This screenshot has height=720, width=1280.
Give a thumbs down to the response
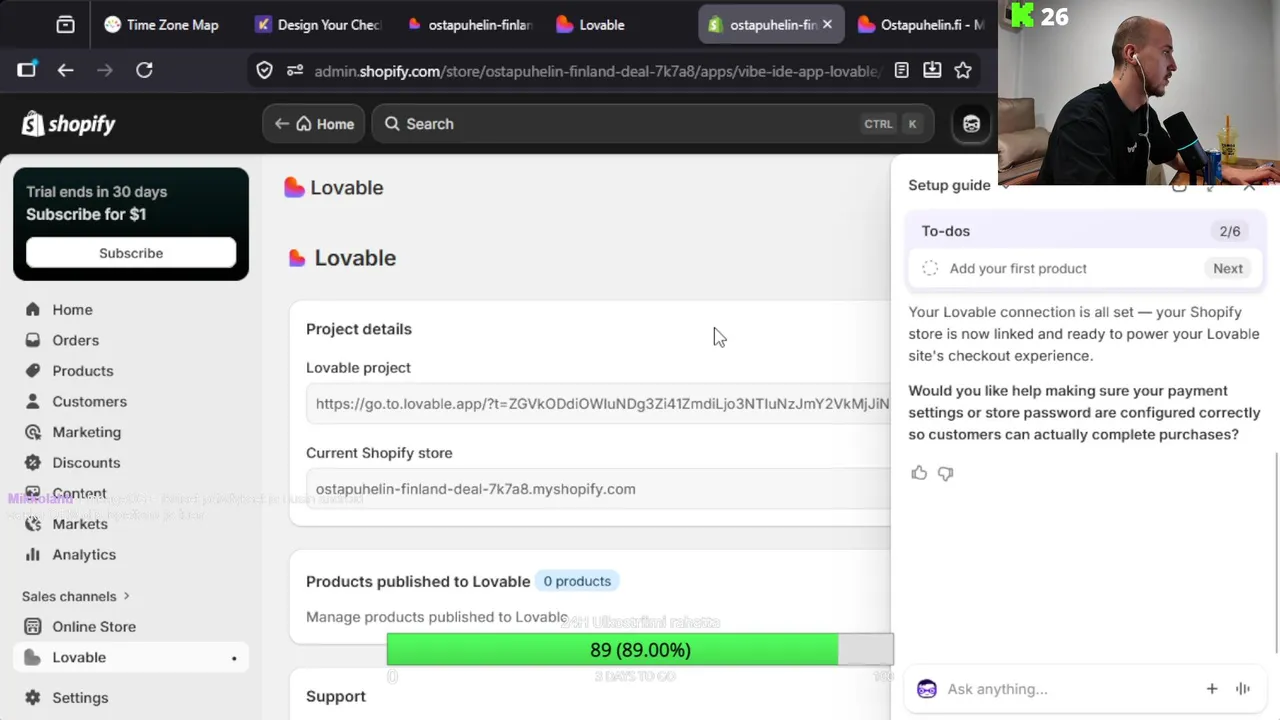(946, 473)
